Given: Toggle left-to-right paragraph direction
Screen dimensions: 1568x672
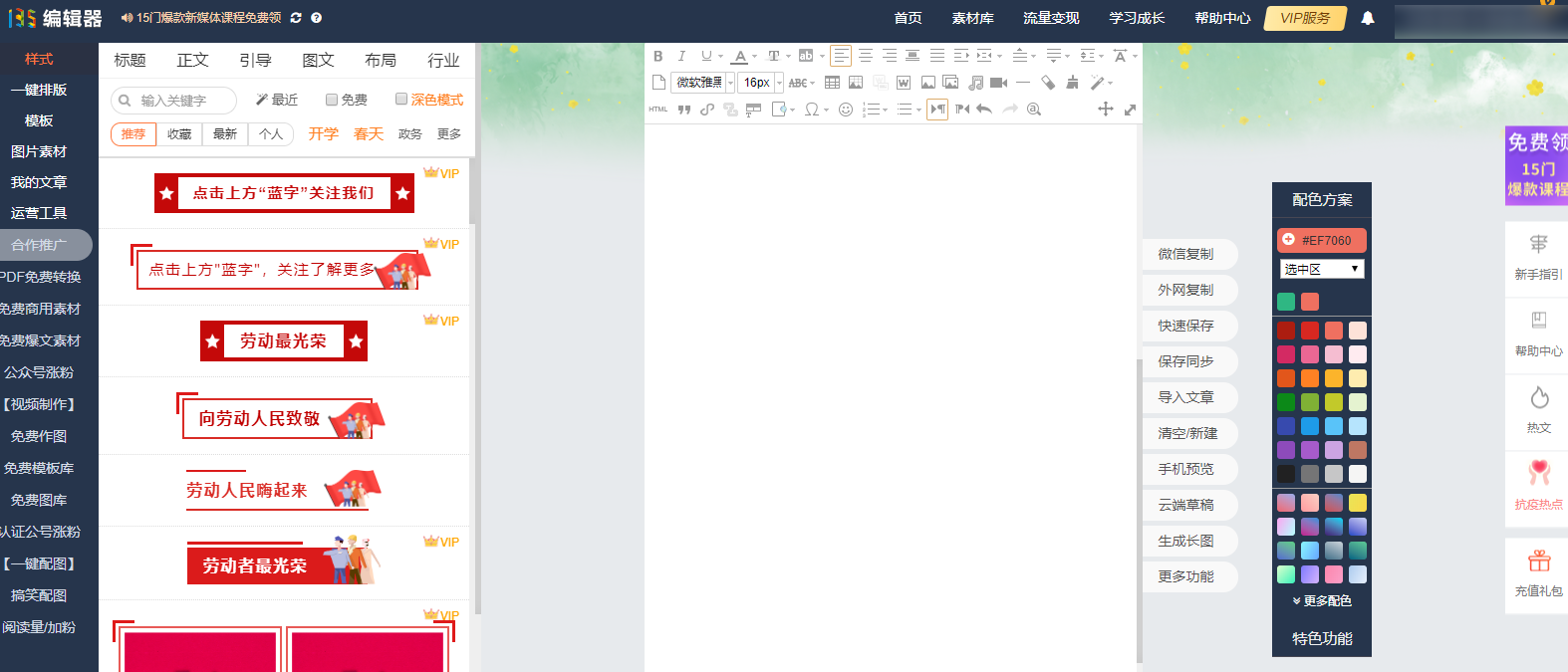Looking at the screenshot, I should point(937,110).
